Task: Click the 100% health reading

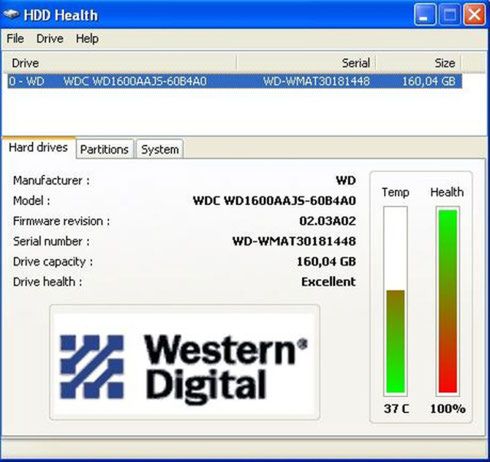Action: click(x=448, y=409)
